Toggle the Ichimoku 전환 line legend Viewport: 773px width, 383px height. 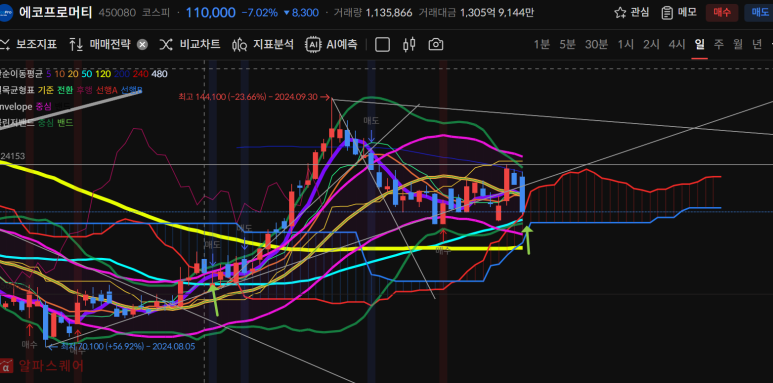point(65,90)
